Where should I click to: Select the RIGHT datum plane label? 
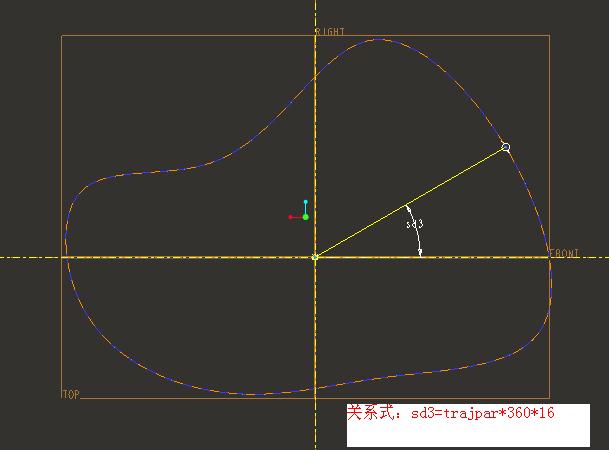[330, 31]
